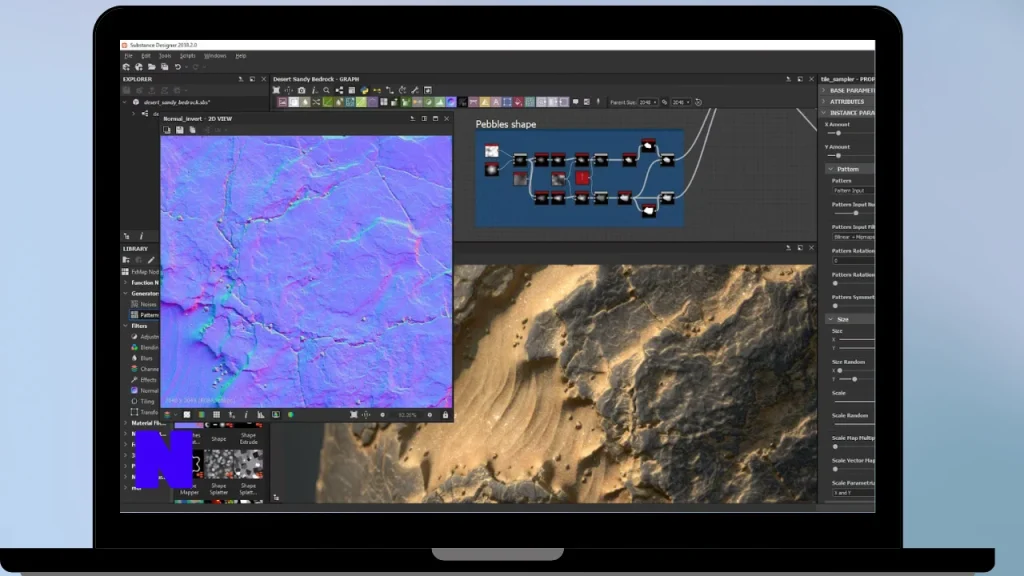The height and width of the screenshot is (576, 1024).
Task: Open the Windows menu
Action: pyautogui.click(x=215, y=56)
